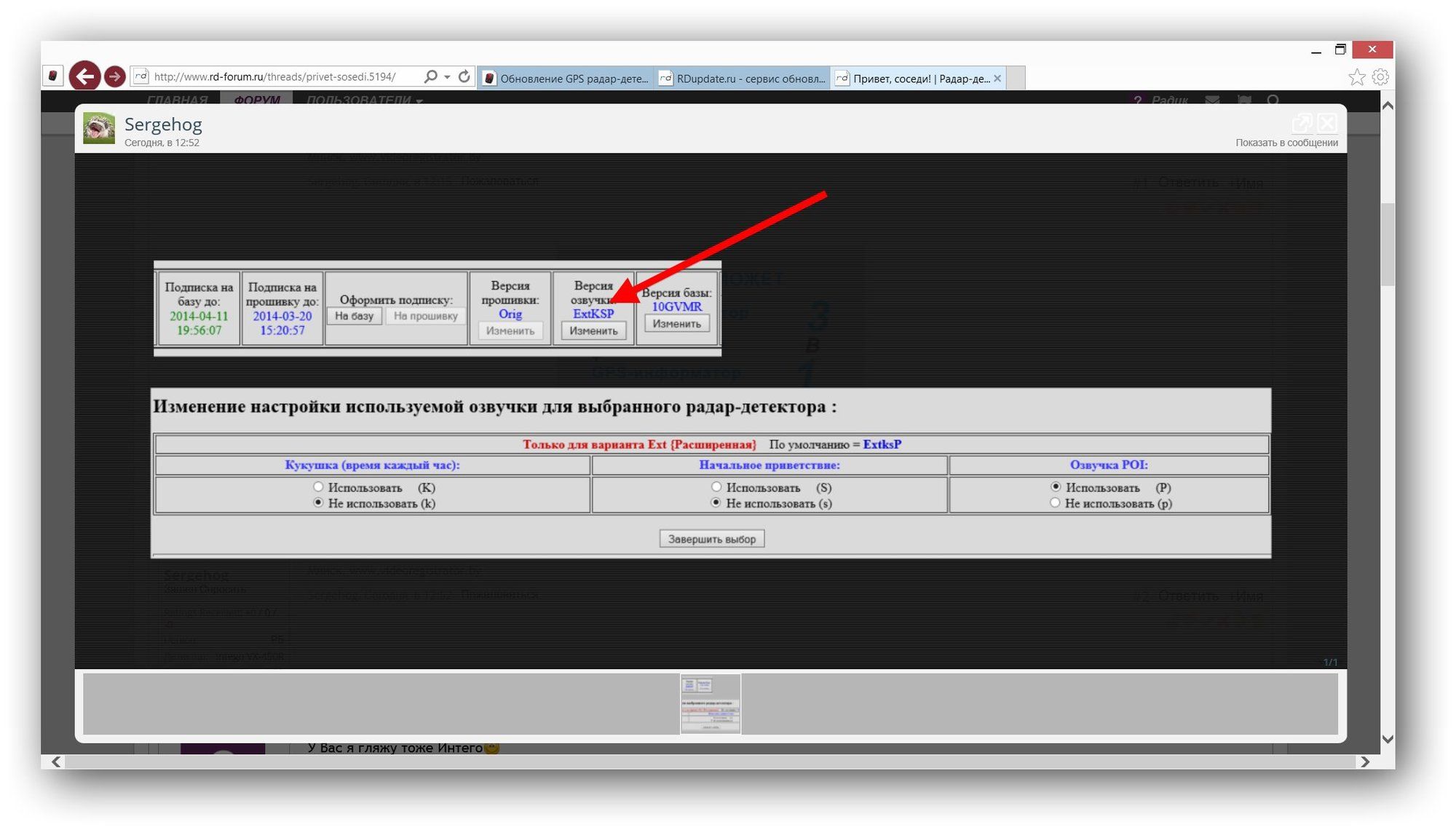Viewport: 1456px width, 830px height.
Task: Open browser settings gear icon
Action: (x=1380, y=77)
